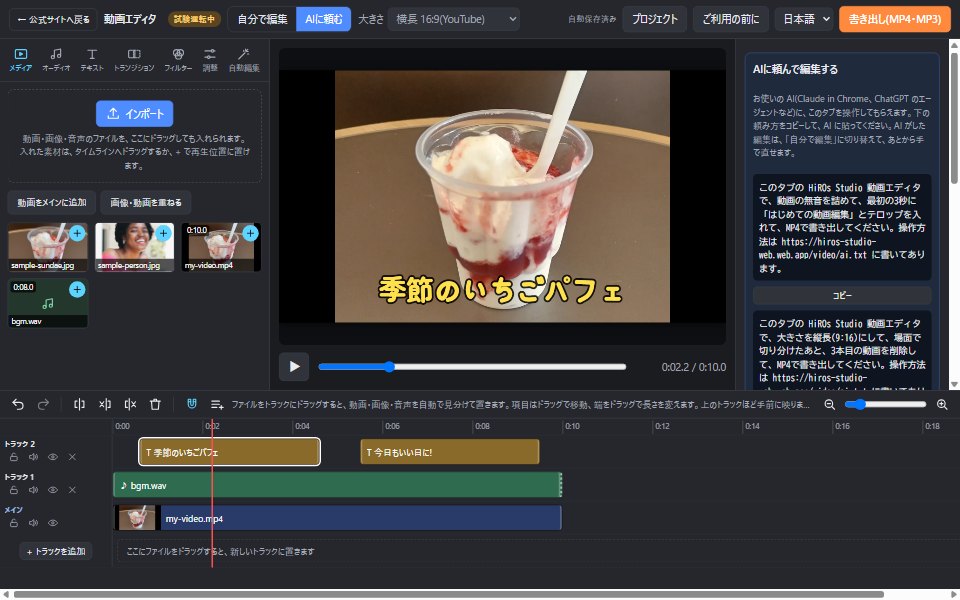Switch to AIに頼む mode
This screenshot has width=960, height=600.
(324, 20)
